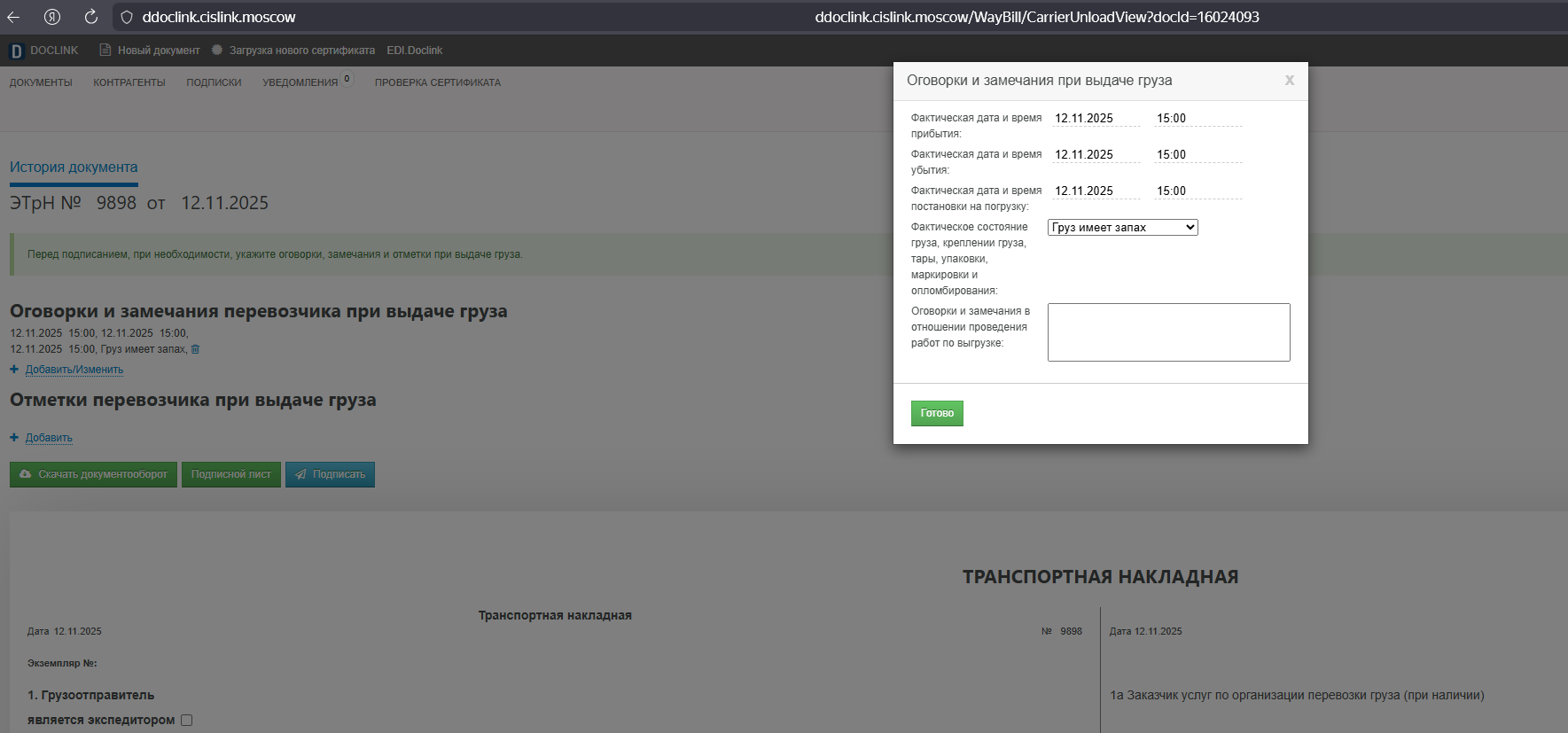
Task: Click the Yandex browser logo icon
Action: pos(52,17)
